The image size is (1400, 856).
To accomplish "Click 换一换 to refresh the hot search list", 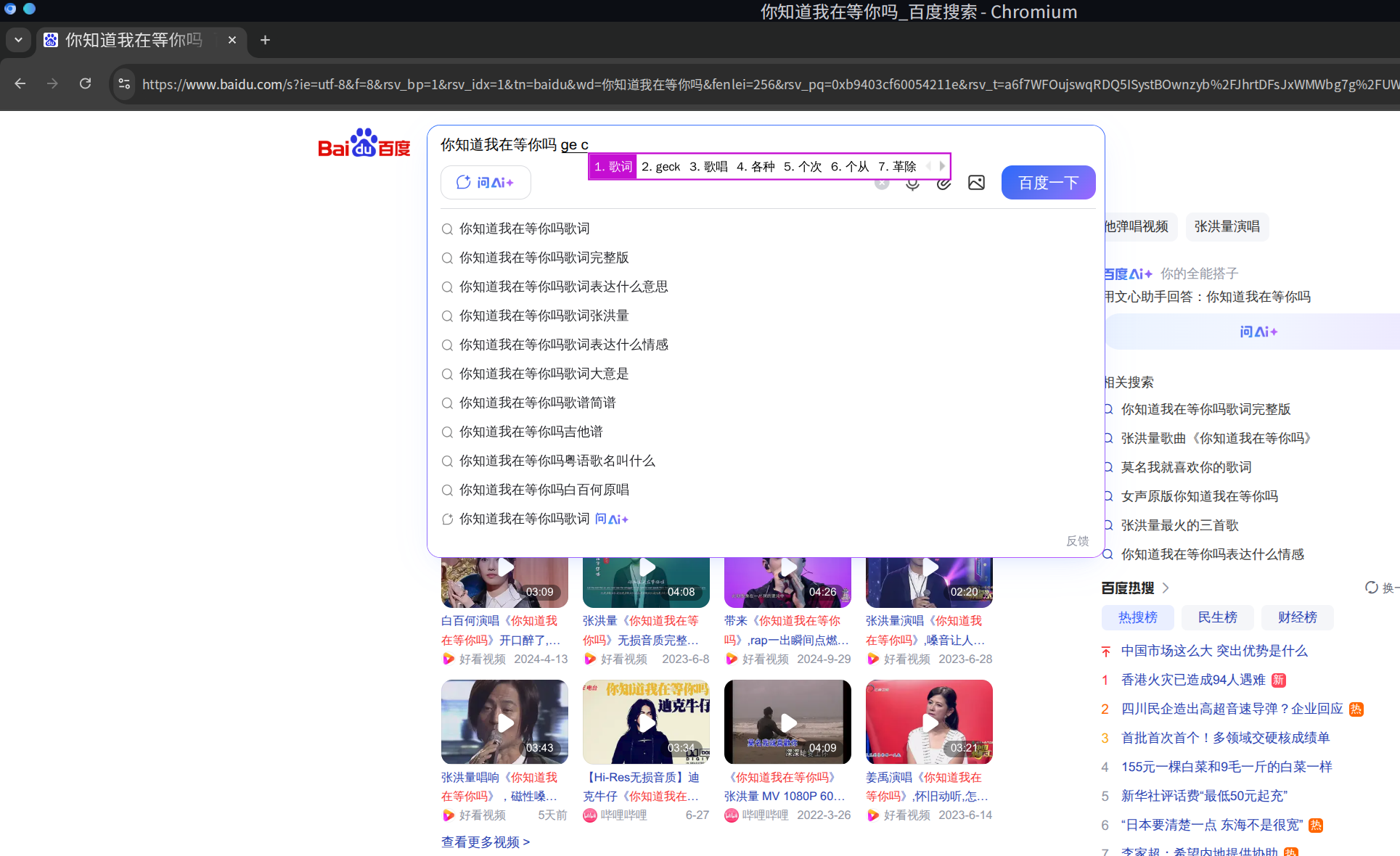I will click(1372, 588).
